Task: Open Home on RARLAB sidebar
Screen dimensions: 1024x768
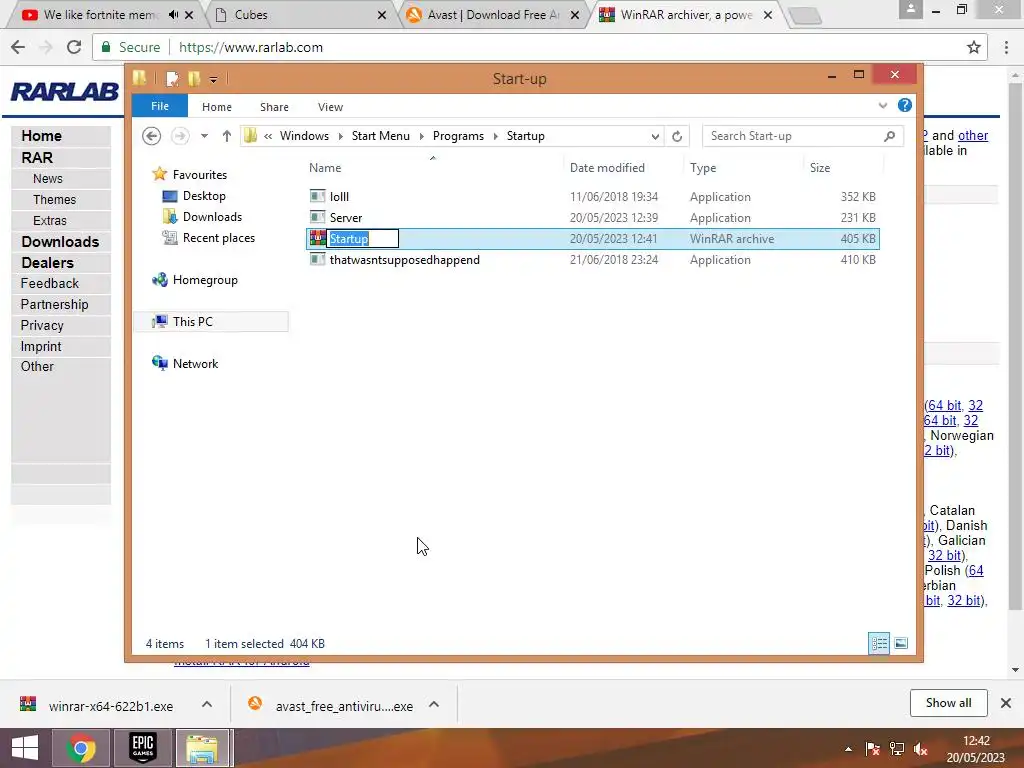Action: (42, 136)
